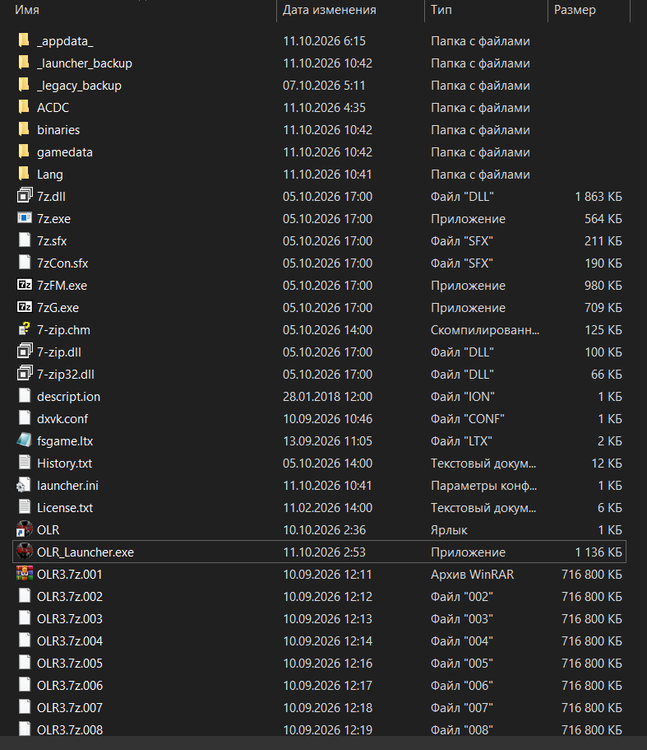Click the License.txt file name
Screen dimensions: 647x750
pos(65,507)
